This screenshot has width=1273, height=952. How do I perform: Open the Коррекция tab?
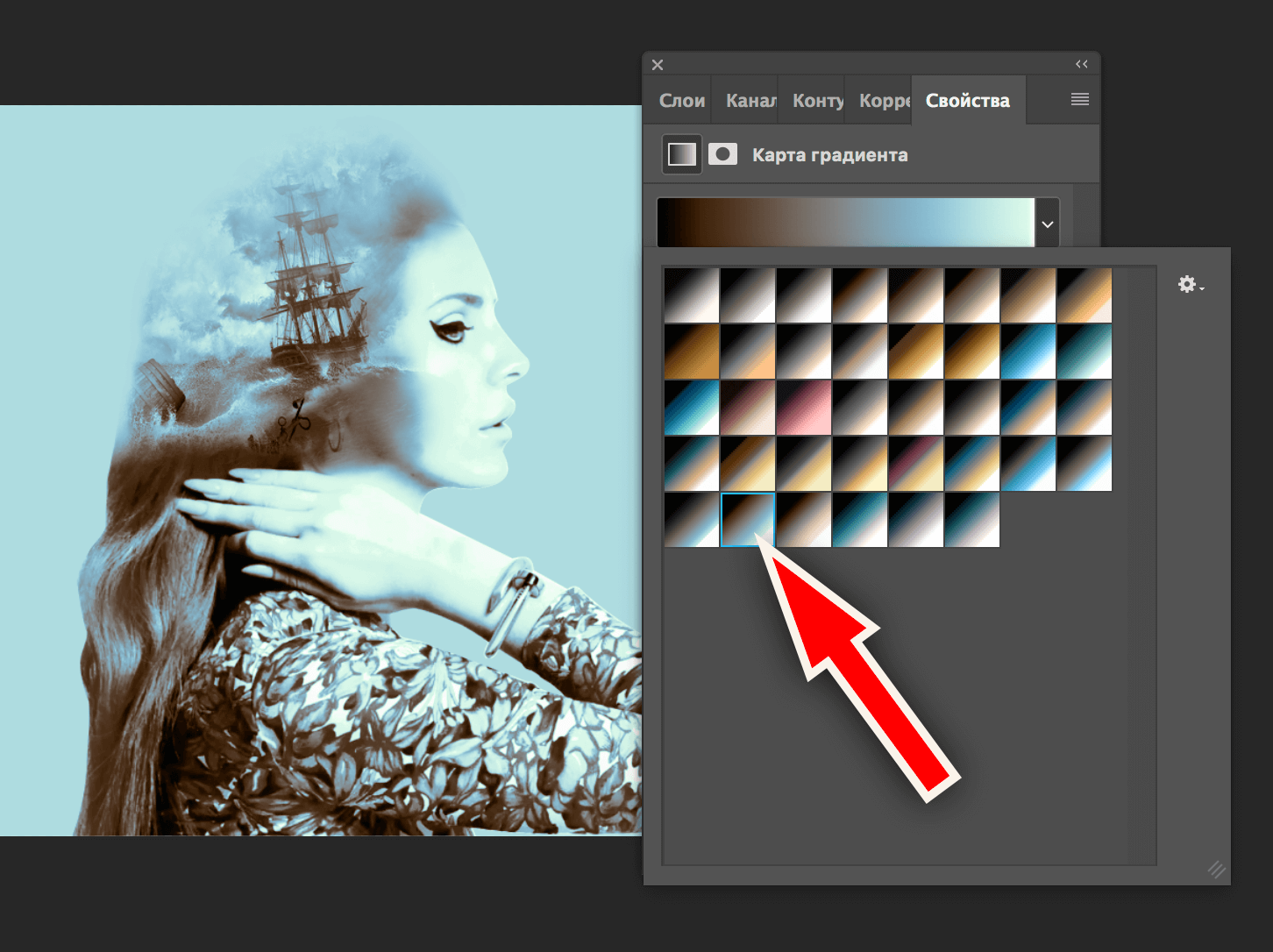point(884,101)
